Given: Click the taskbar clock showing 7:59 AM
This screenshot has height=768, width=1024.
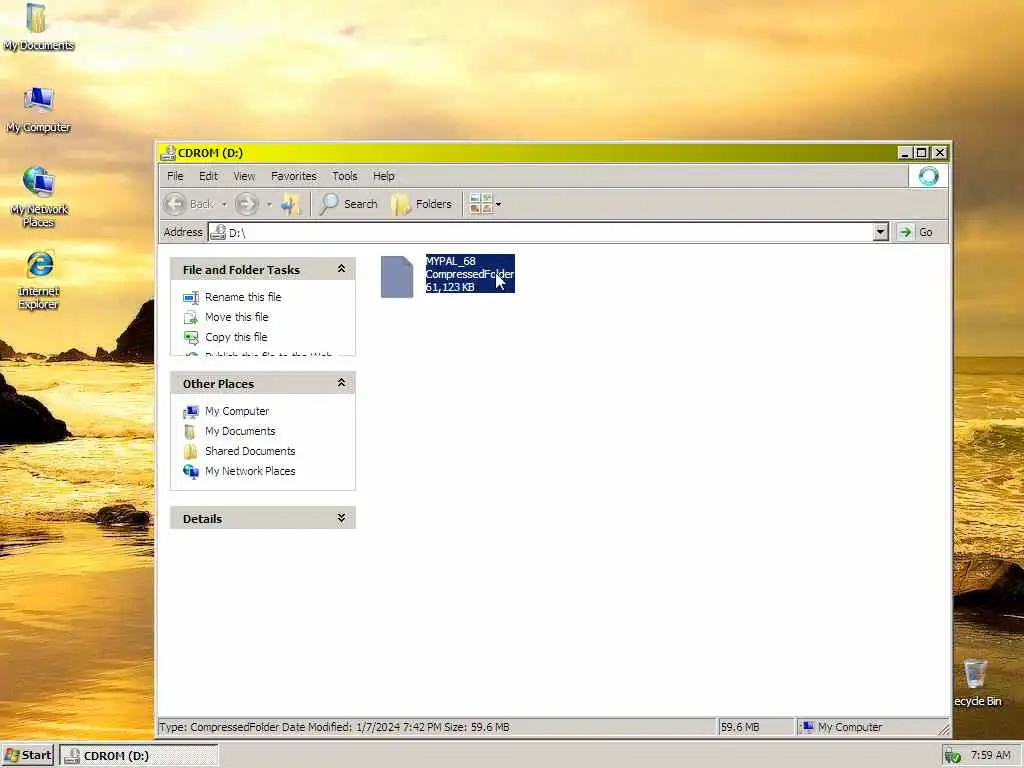Looking at the screenshot, I should tap(991, 756).
